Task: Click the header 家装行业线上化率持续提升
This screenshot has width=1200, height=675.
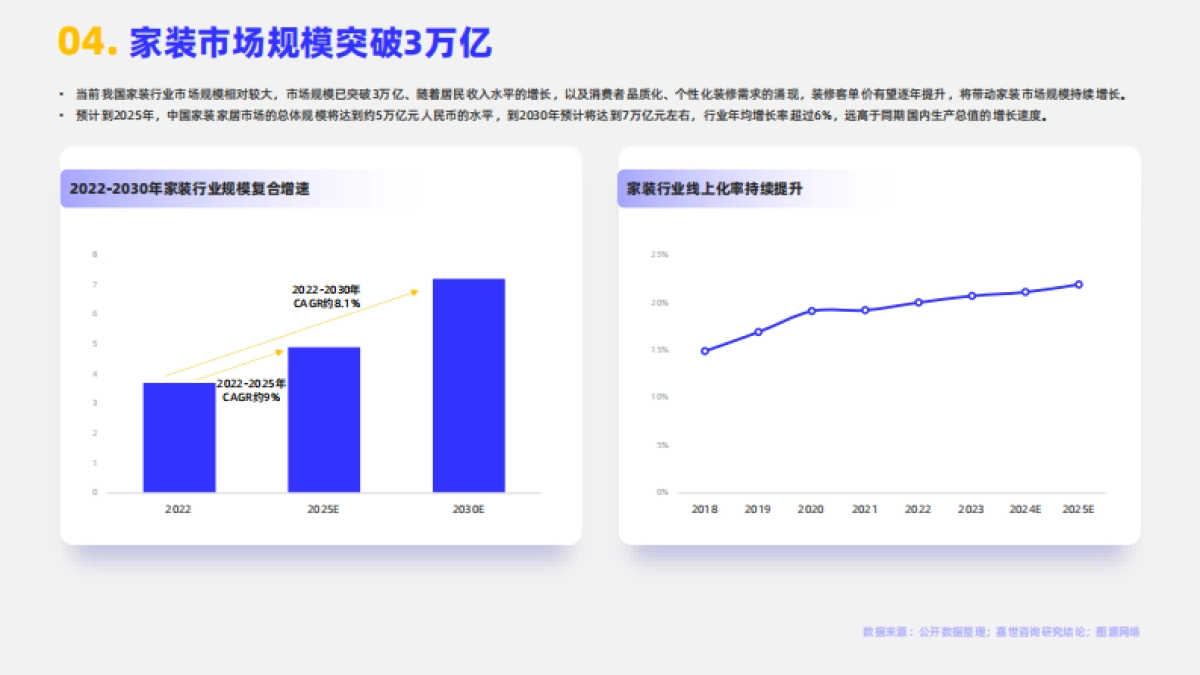Action: 717,185
